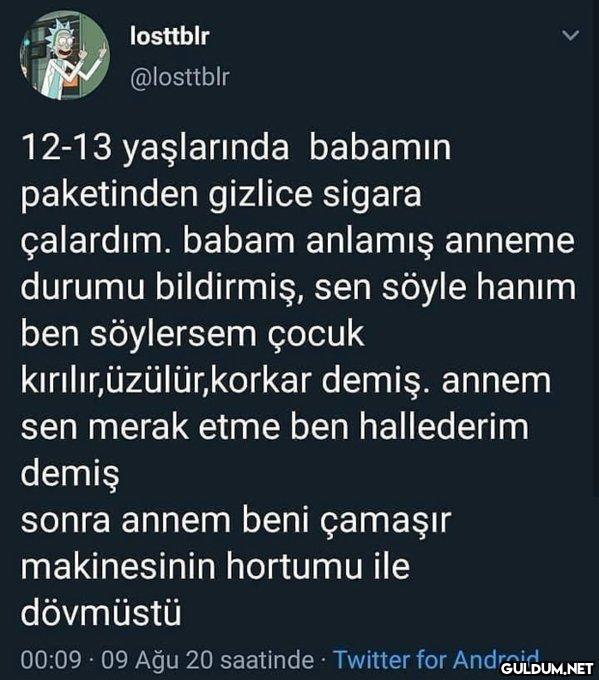599x680 pixels.
Task: Click the GULDUM.NET watermark logo
Action: 547,668
